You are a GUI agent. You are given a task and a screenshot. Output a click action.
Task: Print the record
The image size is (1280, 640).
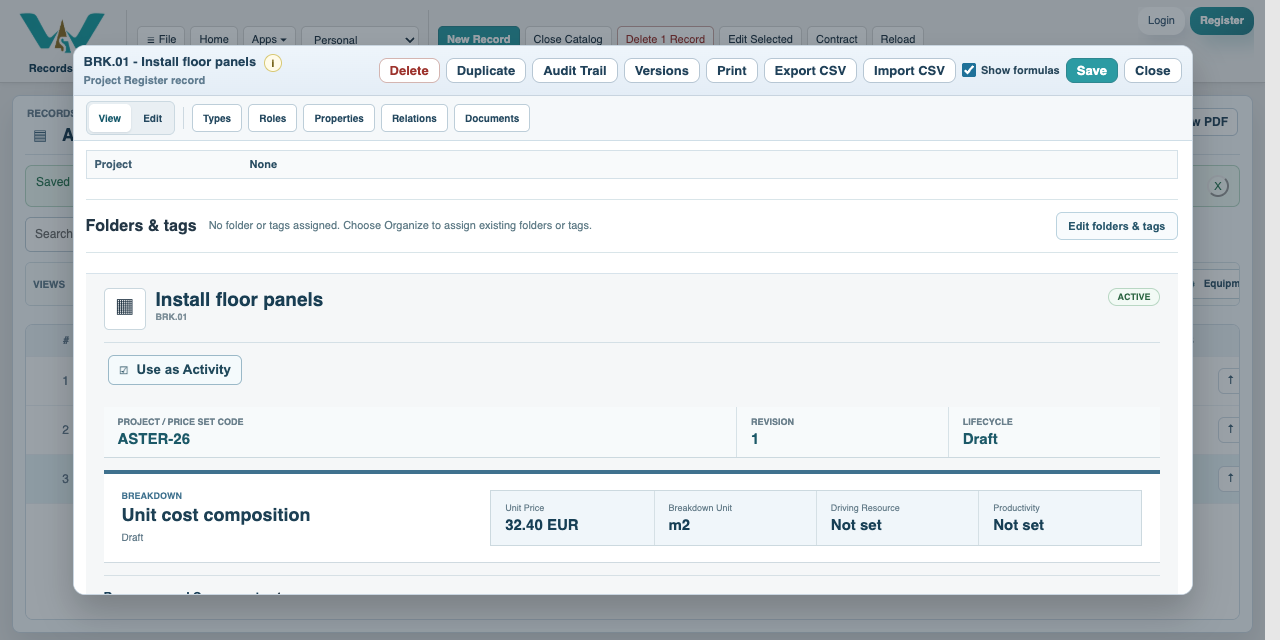click(x=732, y=70)
